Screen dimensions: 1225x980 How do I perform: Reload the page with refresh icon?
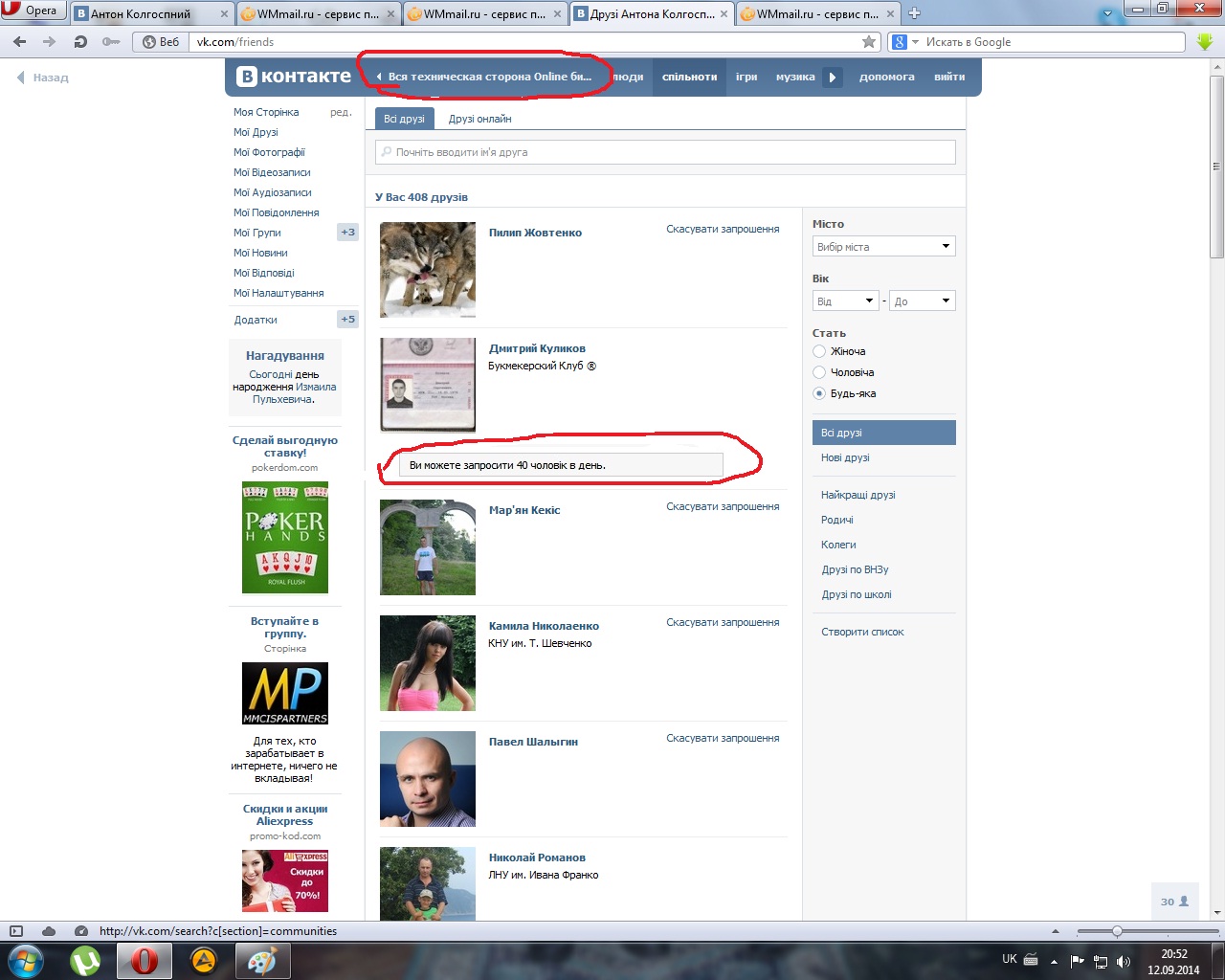(x=80, y=42)
